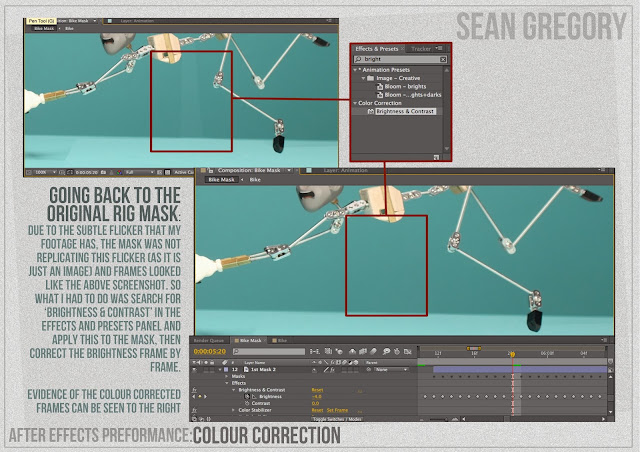
Task: Open the Graph Editor icon in timeline
Action: pos(407,351)
